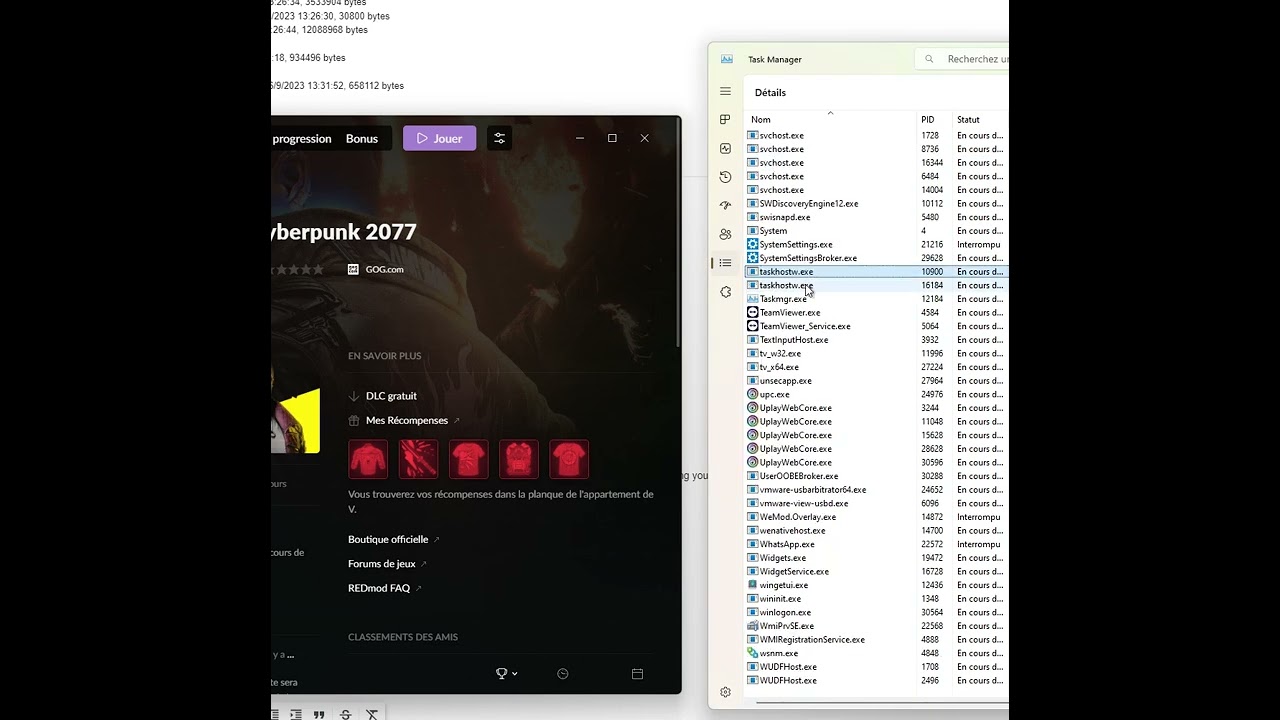Open Processes page in Task Manager sidebar

[x=725, y=119]
